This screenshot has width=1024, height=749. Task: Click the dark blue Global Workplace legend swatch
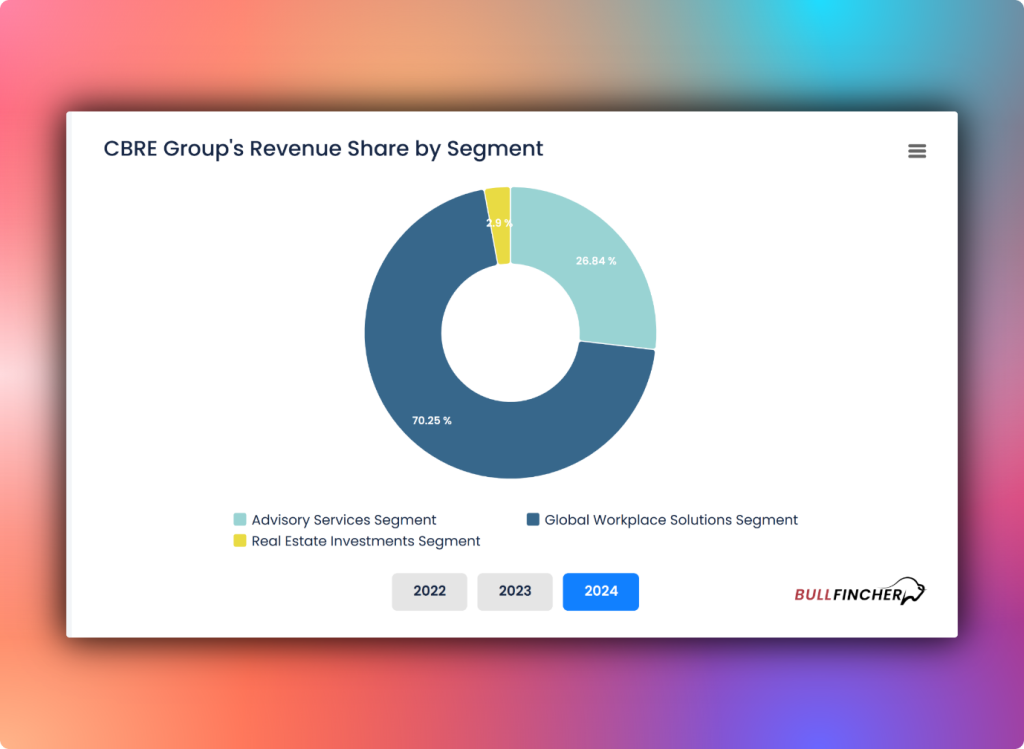(x=533, y=520)
